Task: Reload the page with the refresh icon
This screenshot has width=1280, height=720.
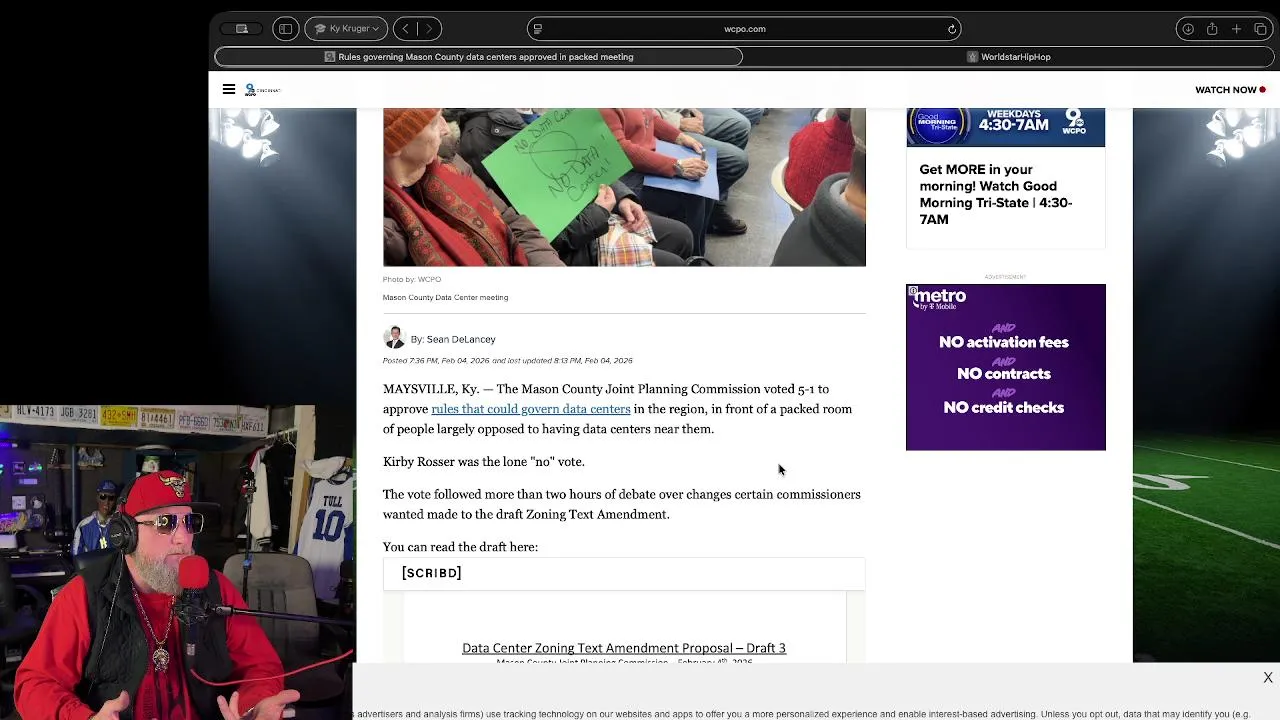Action: [x=952, y=29]
